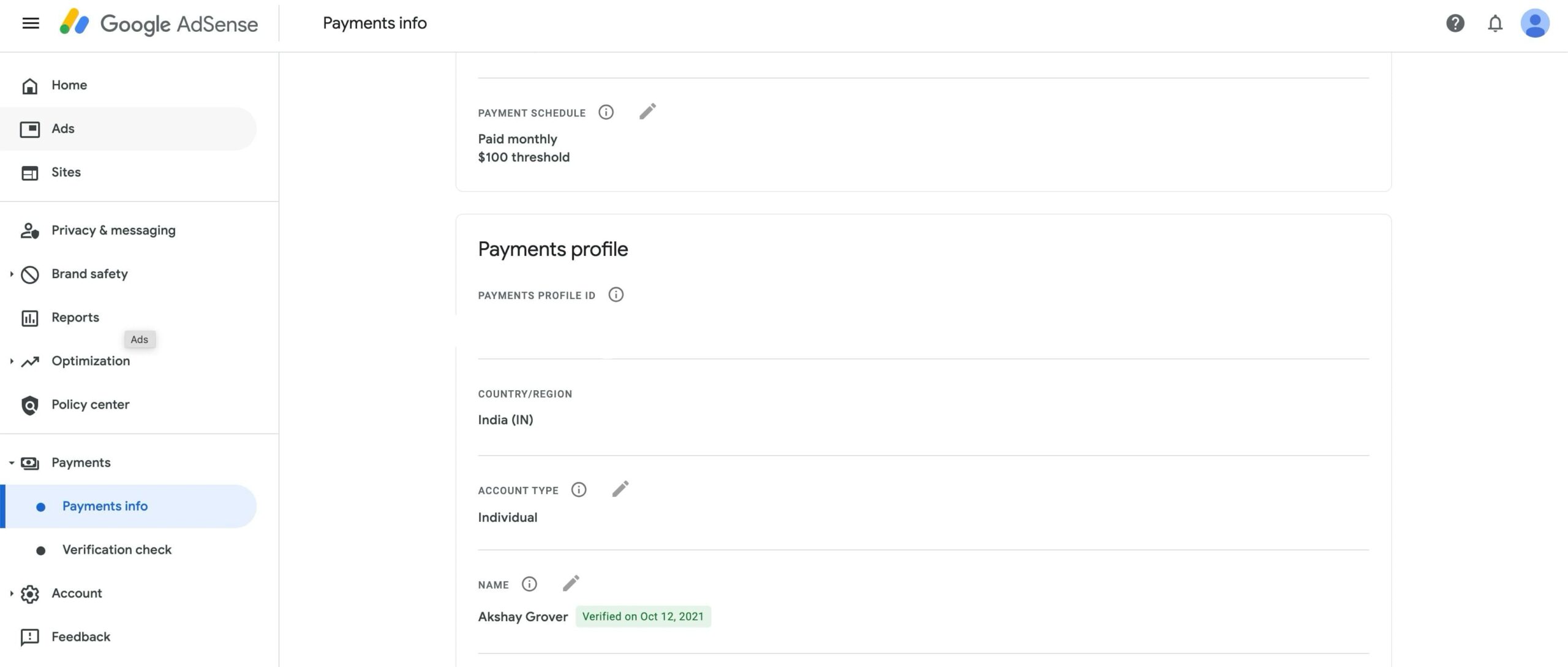Open the Help question mark icon
Viewport: 1568px width, 667px height.
pyautogui.click(x=1455, y=23)
